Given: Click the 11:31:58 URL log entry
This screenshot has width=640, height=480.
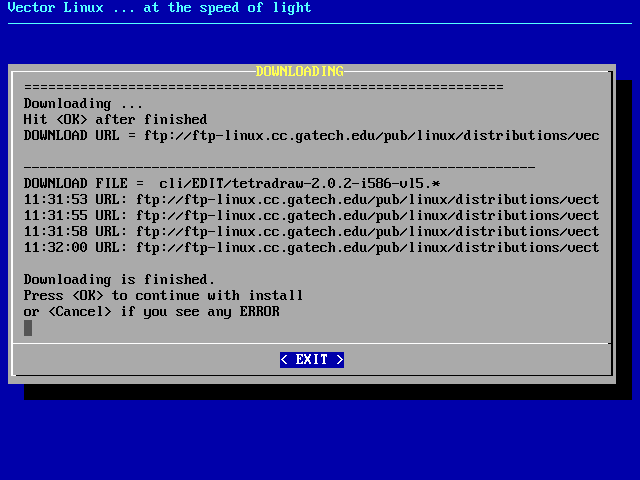Looking at the screenshot, I should pyautogui.click(x=311, y=231).
